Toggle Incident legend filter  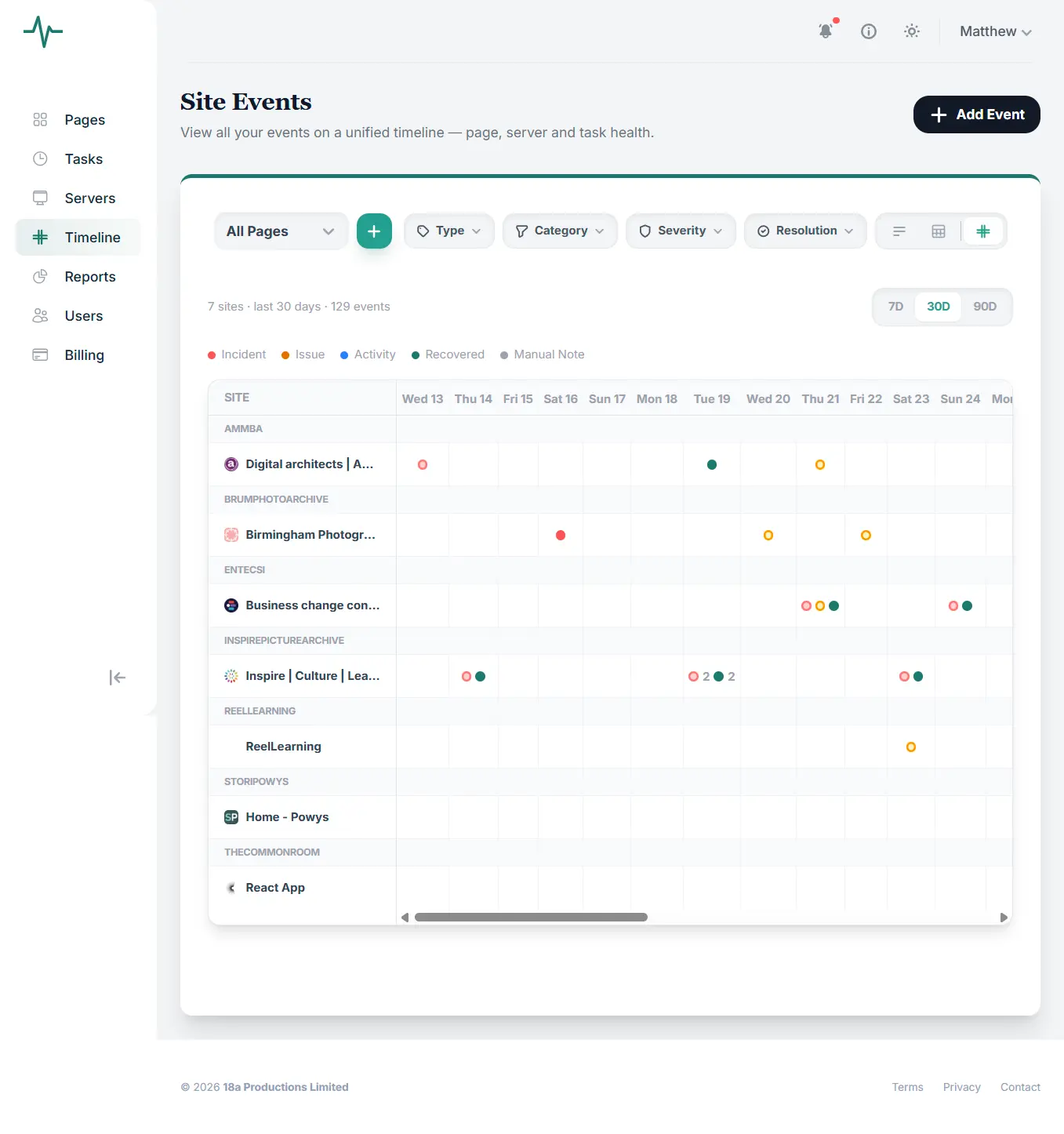point(237,354)
